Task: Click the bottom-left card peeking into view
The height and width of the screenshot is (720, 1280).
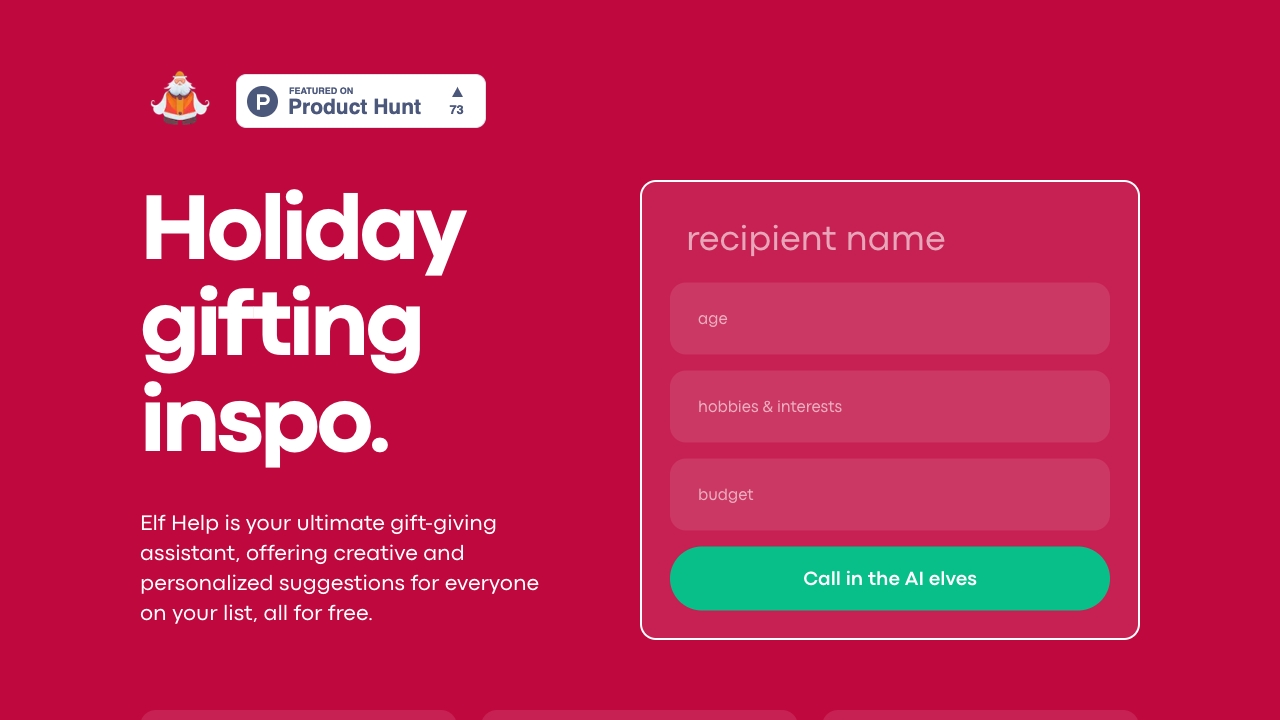Action: 298,714
